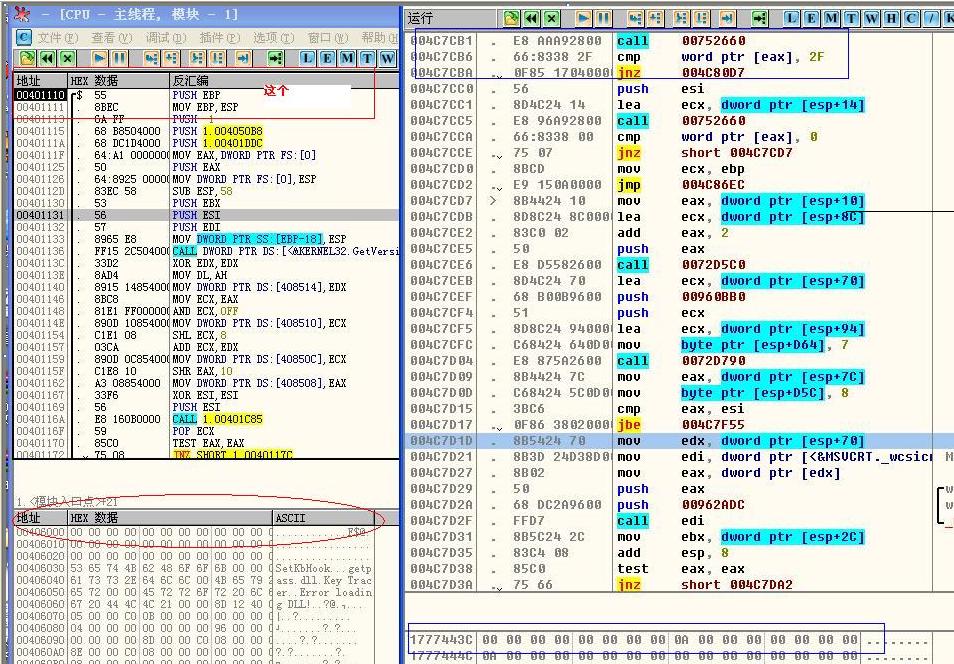Trace into in right window toolbar

[x=682, y=18]
